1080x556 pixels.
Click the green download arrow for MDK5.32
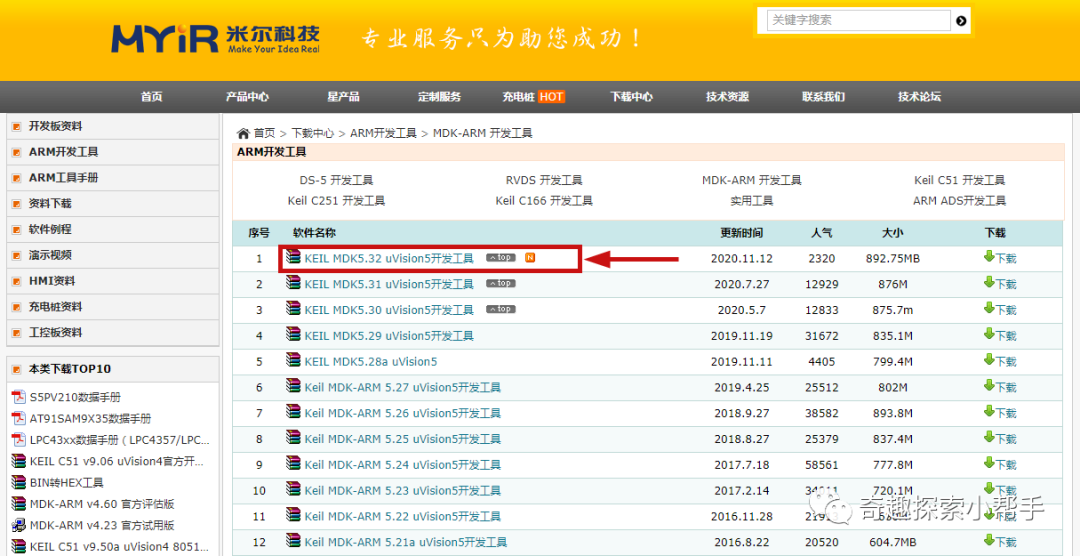click(x=989, y=257)
